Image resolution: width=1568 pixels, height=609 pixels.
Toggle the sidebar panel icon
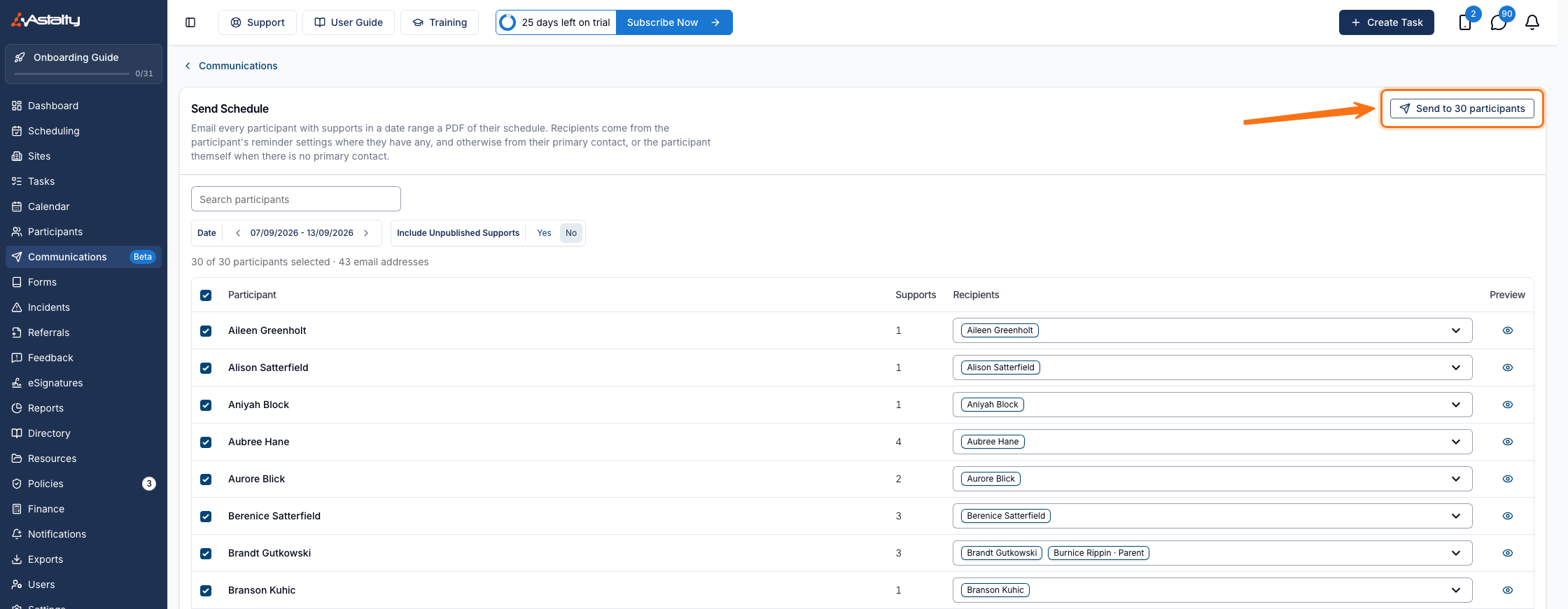tap(190, 22)
